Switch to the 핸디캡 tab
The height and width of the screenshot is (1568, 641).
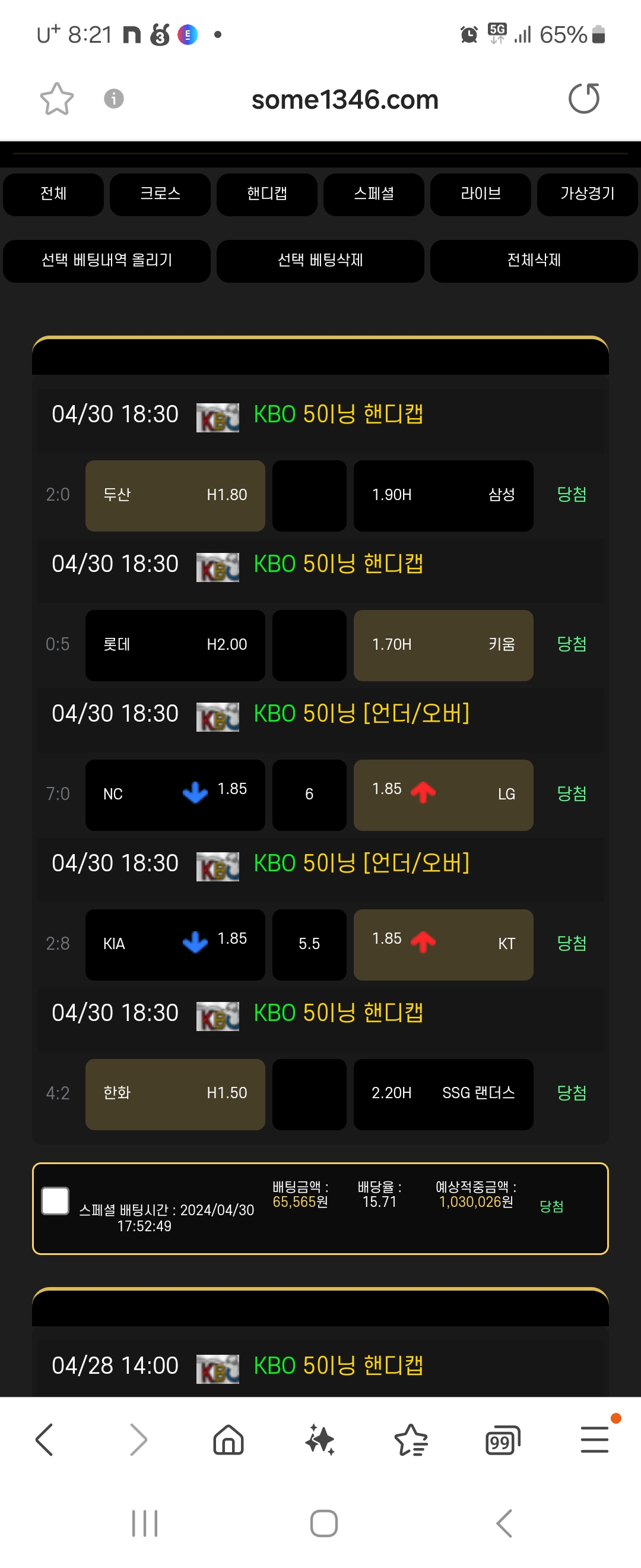(267, 194)
